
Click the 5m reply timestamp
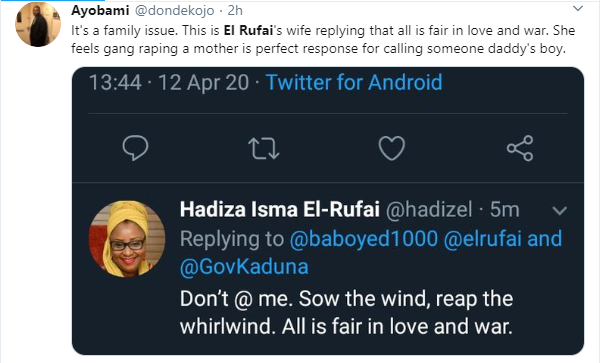(x=504, y=210)
